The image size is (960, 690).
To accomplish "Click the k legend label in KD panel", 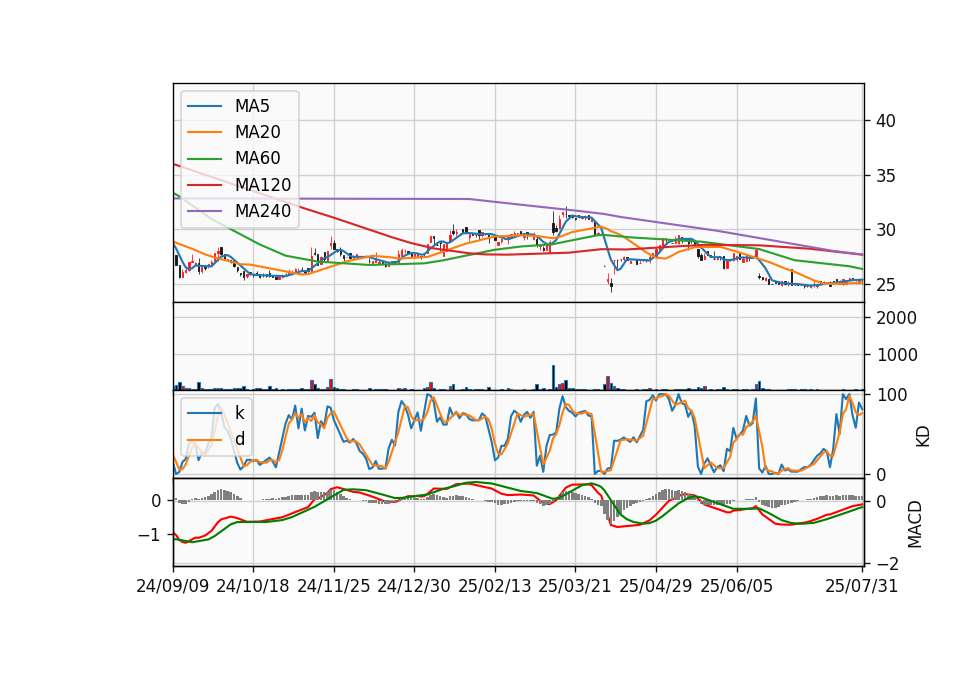I will (x=239, y=413).
